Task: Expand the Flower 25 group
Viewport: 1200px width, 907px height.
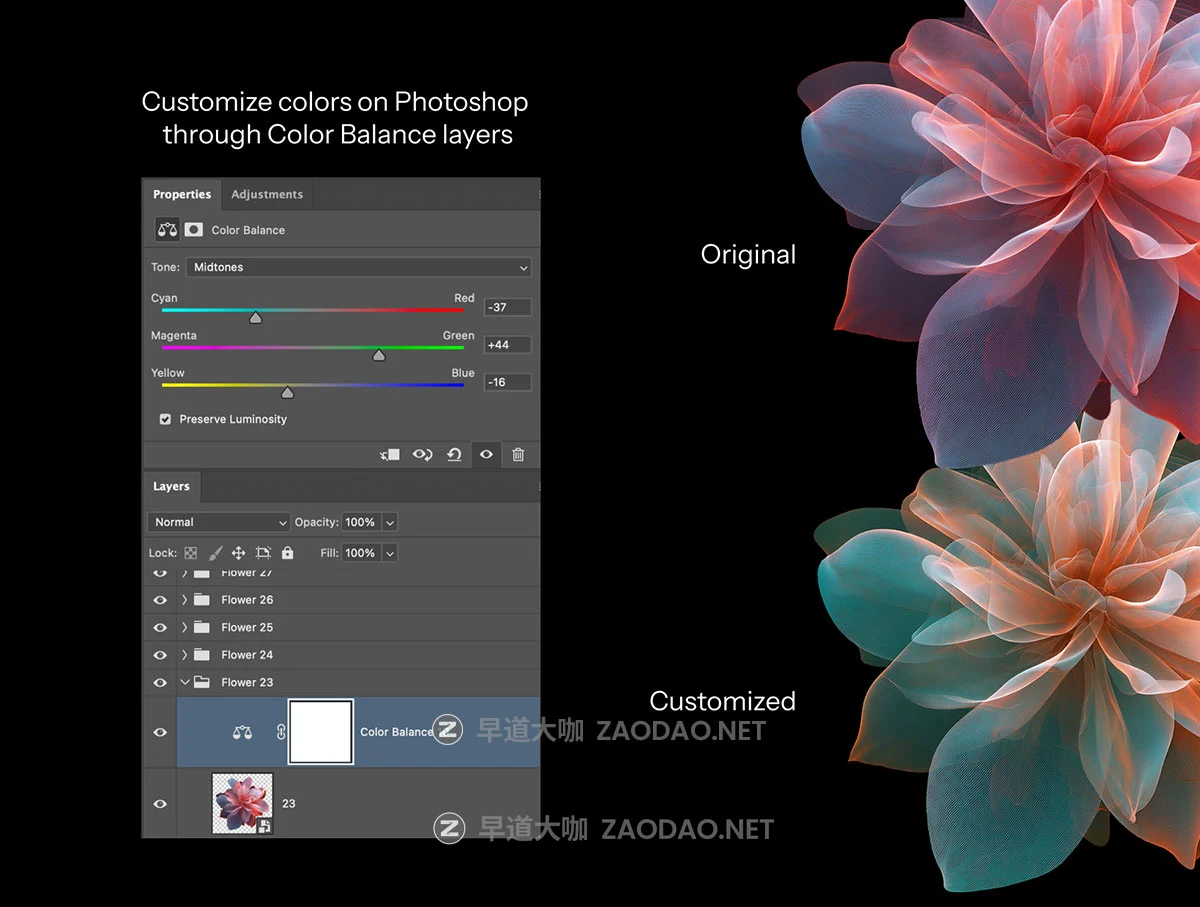Action: pos(185,628)
